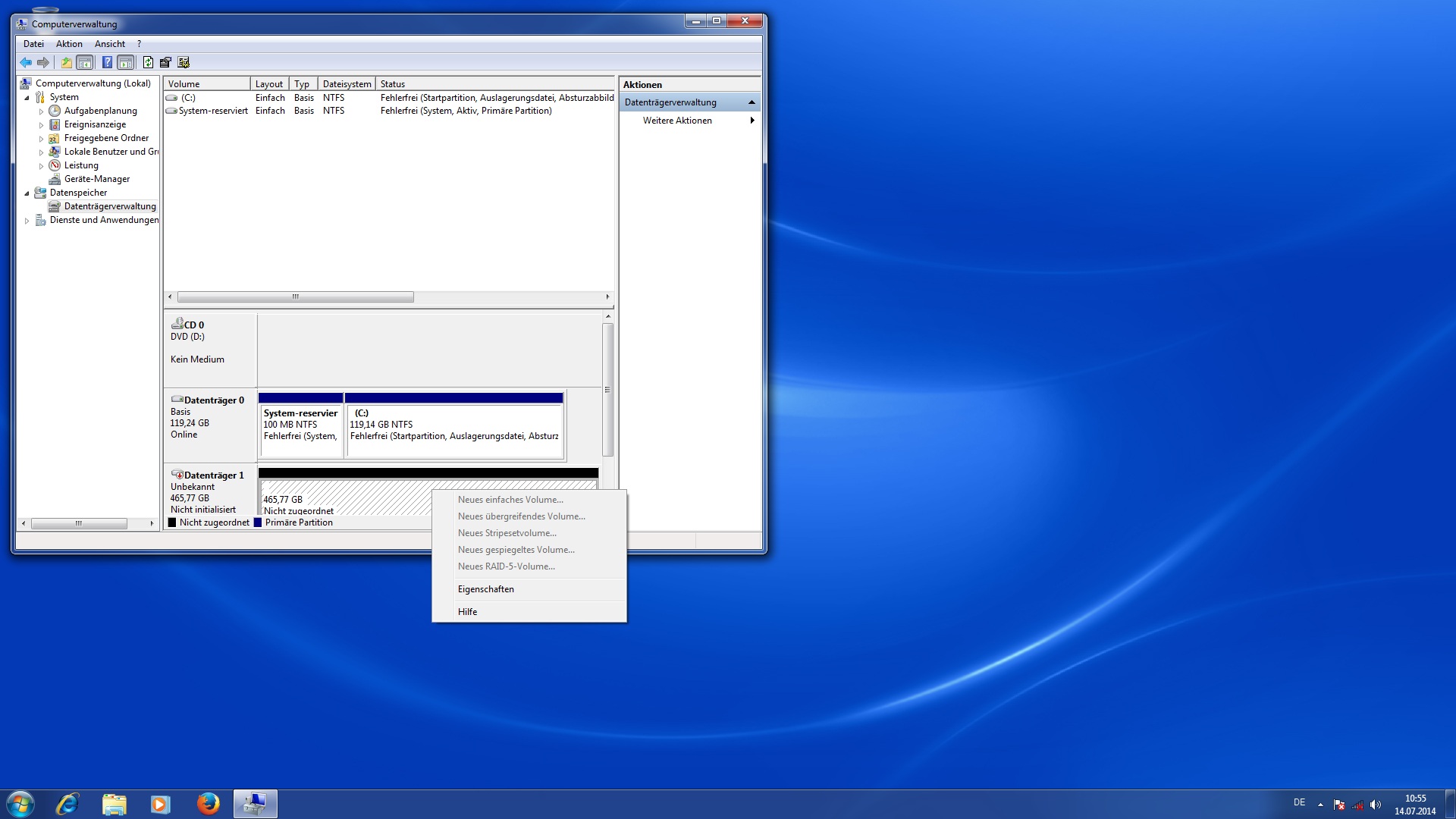Click the blue Help question mark icon

click(107, 63)
